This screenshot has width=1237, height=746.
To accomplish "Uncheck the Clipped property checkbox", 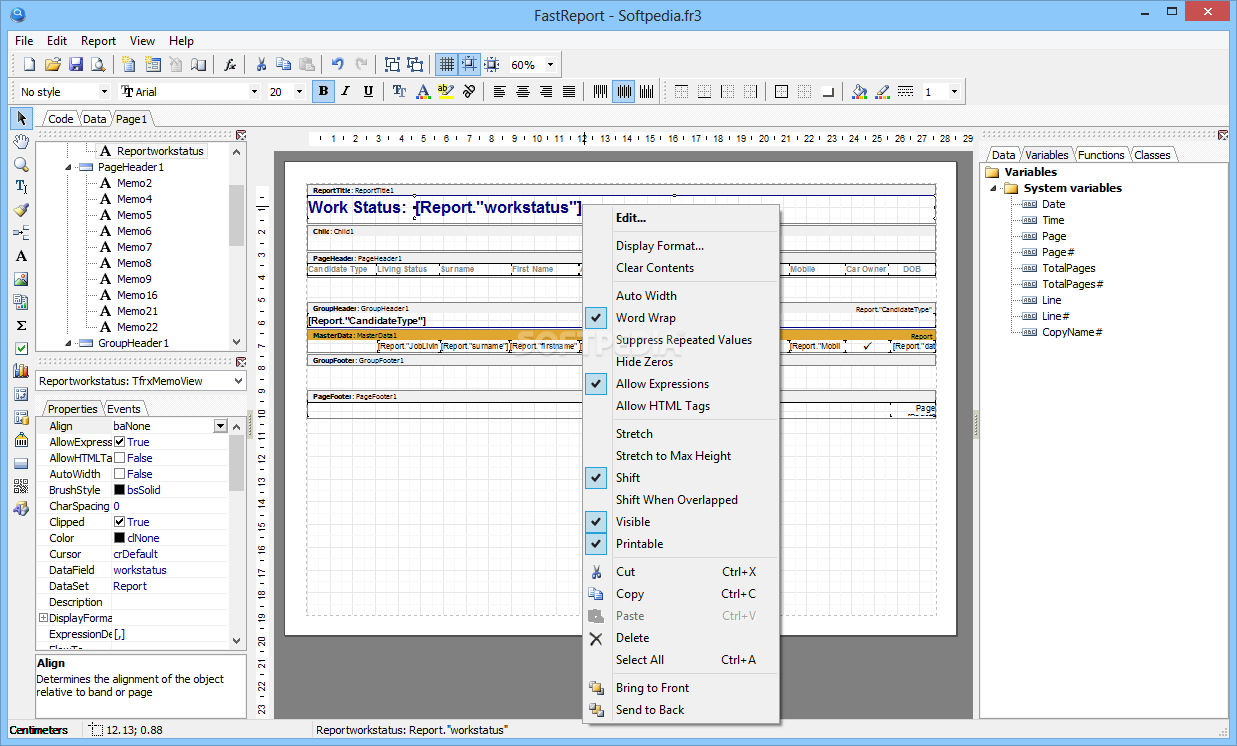I will pos(119,522).
